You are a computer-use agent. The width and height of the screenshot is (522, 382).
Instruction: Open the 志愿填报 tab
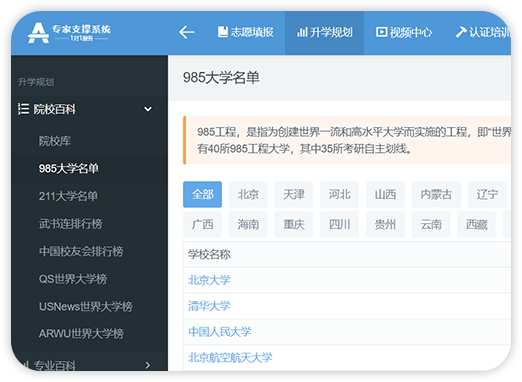tap(246, 32)
